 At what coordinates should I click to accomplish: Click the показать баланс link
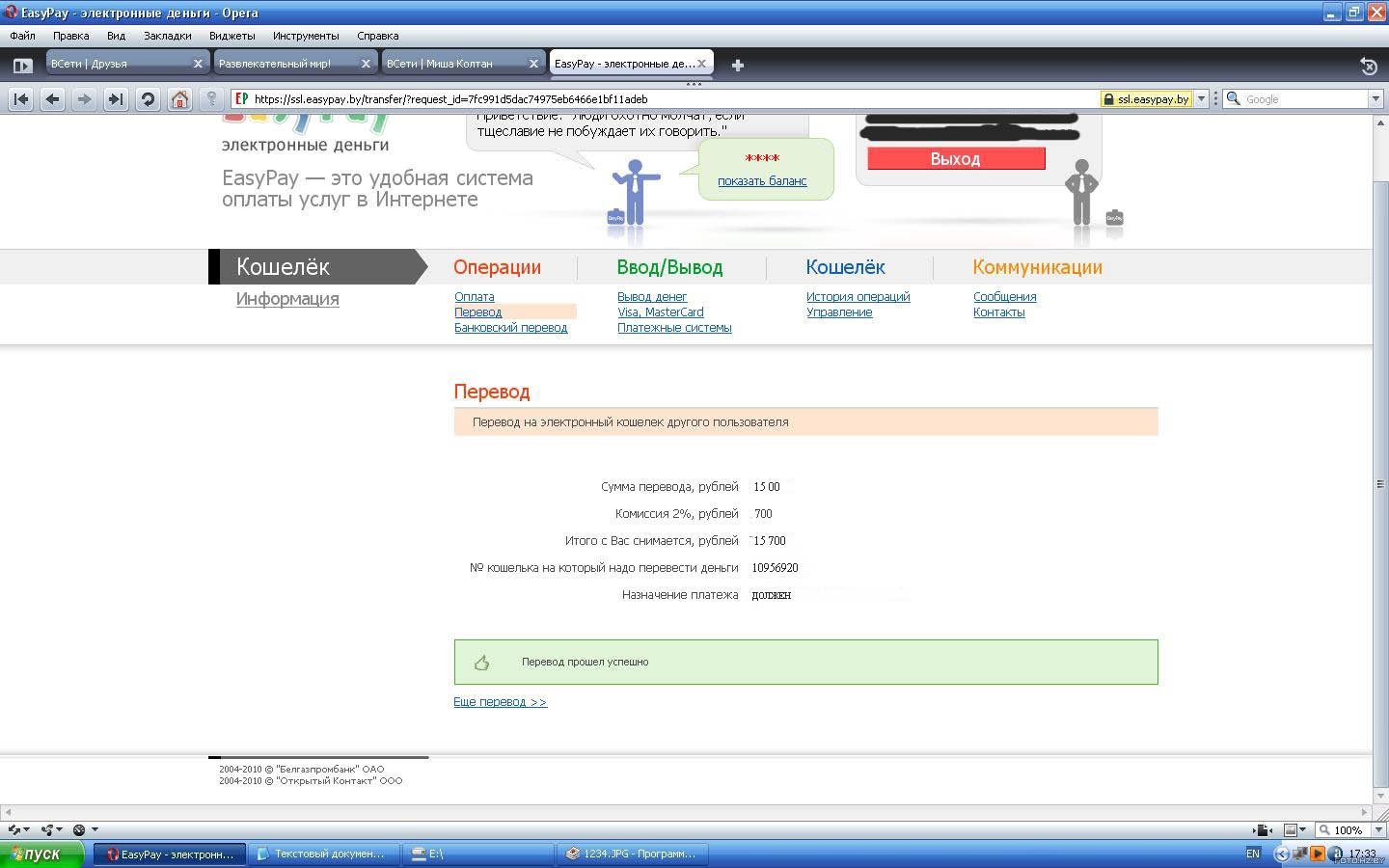coord(762,181)
